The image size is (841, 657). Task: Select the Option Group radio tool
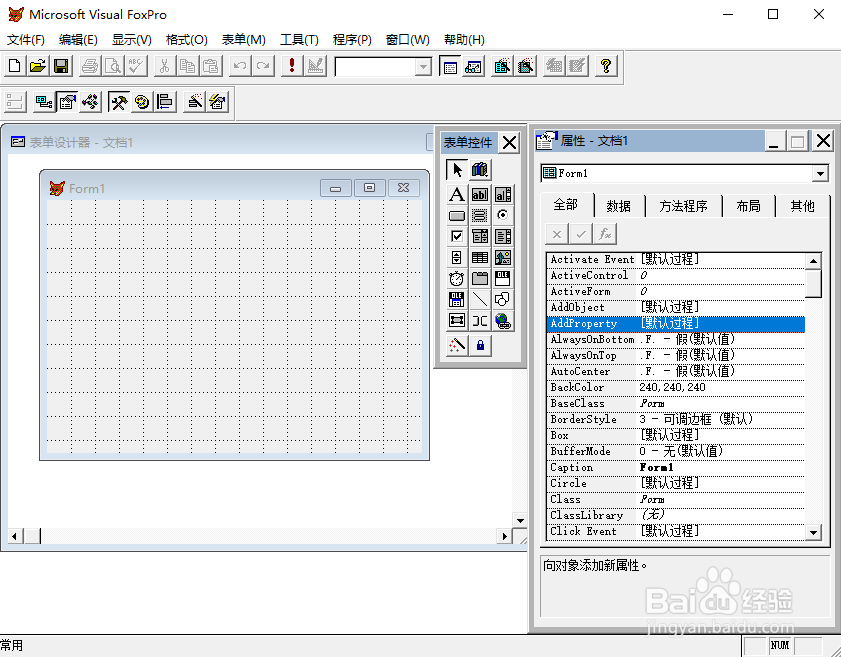coord(503,215)
